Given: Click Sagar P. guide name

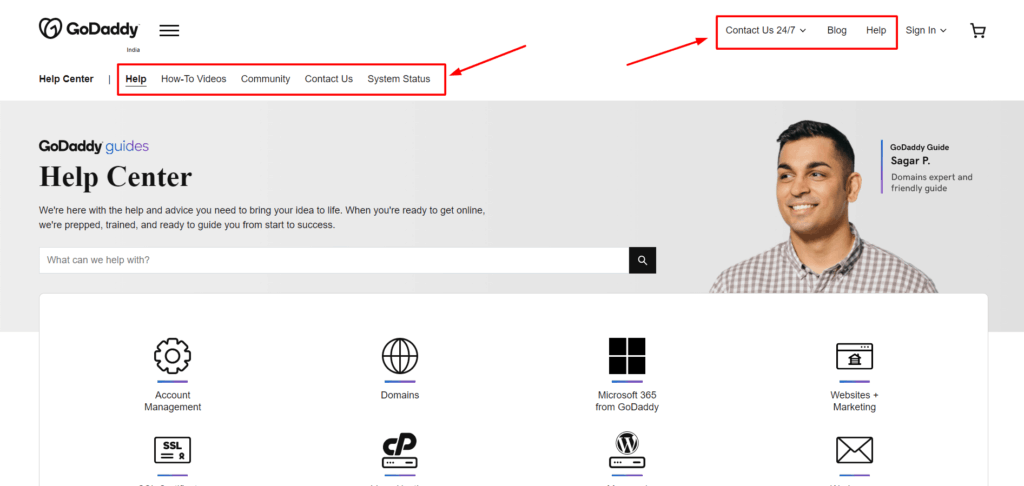Looking at the screenshot, I should tap(910, 161).
